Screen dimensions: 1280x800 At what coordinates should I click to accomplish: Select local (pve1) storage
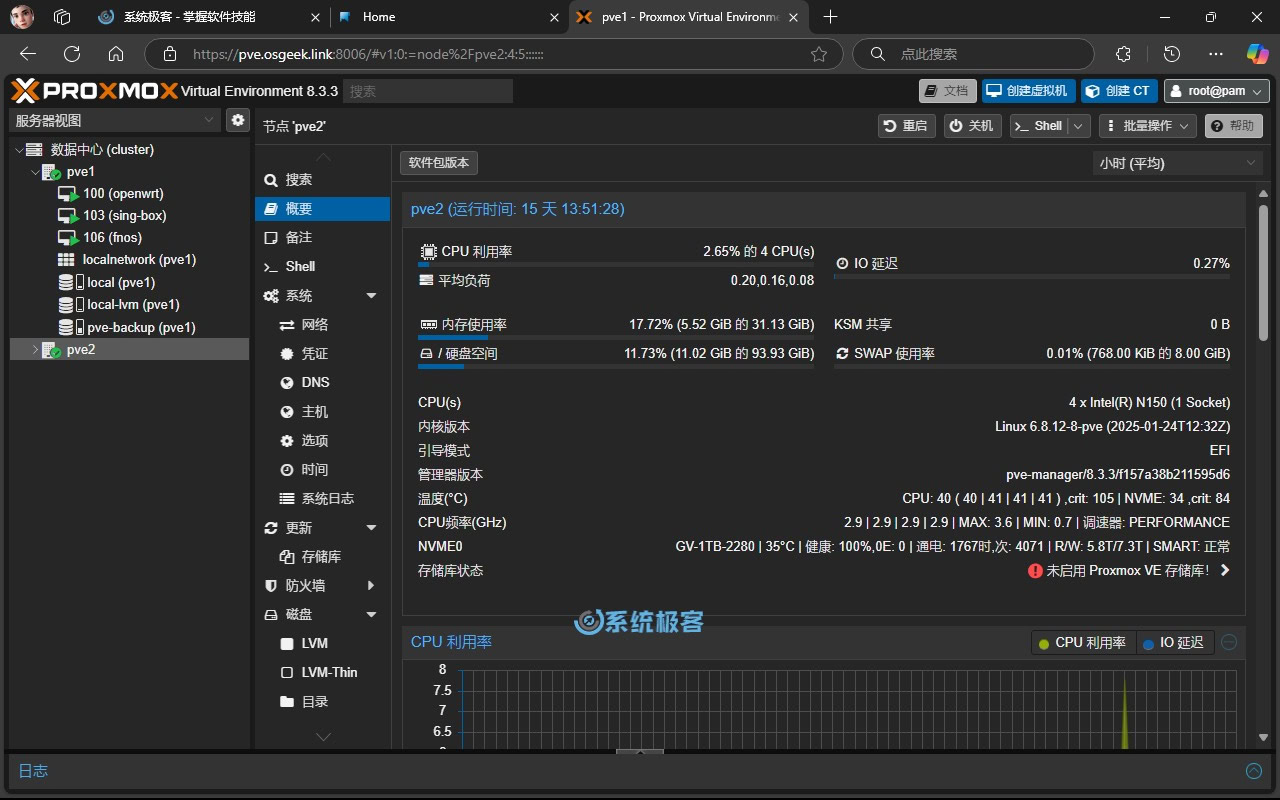point(121,282)
